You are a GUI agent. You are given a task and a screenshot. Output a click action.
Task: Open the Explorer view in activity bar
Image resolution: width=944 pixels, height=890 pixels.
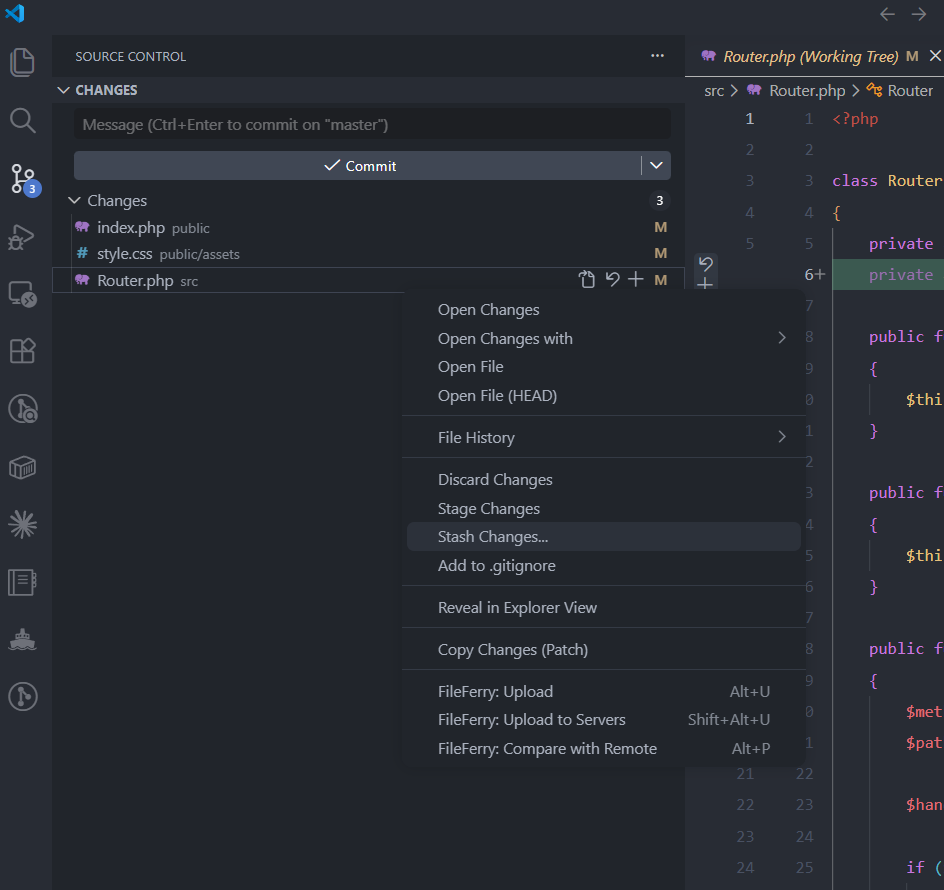pos(23,62)
